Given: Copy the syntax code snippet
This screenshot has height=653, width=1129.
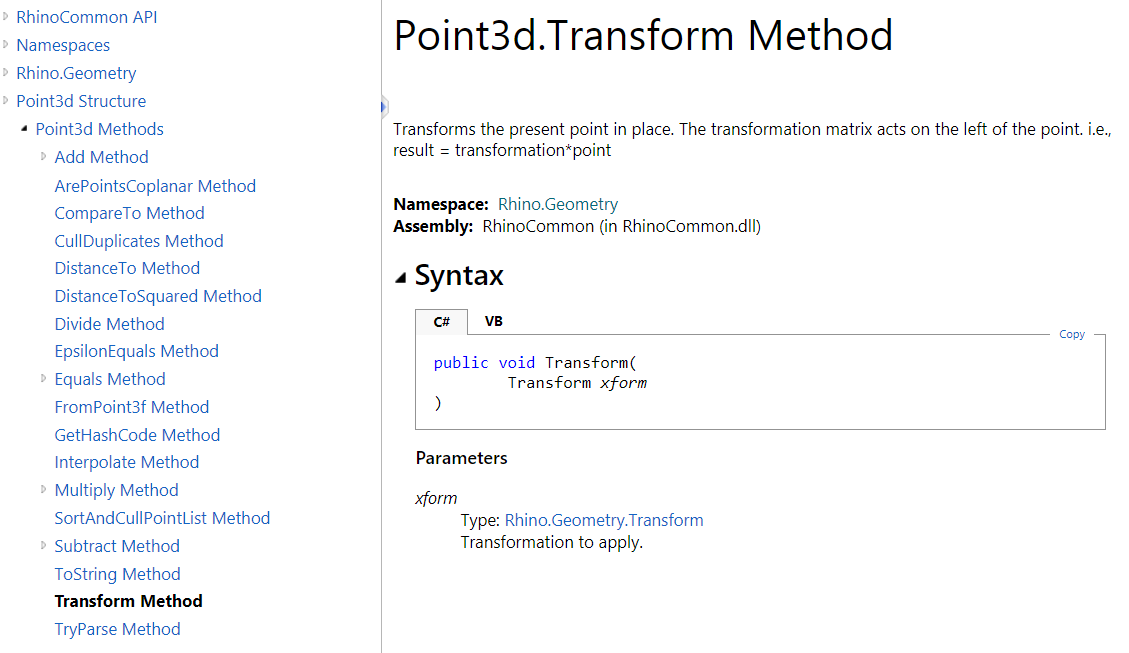Looking at the screenshot, I should [x=1072, y=334].
